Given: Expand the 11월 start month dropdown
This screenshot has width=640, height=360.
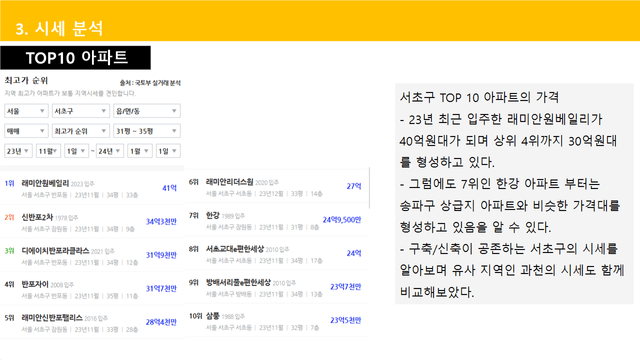Looking at the screenshot, I should click(x=48, y=151).
